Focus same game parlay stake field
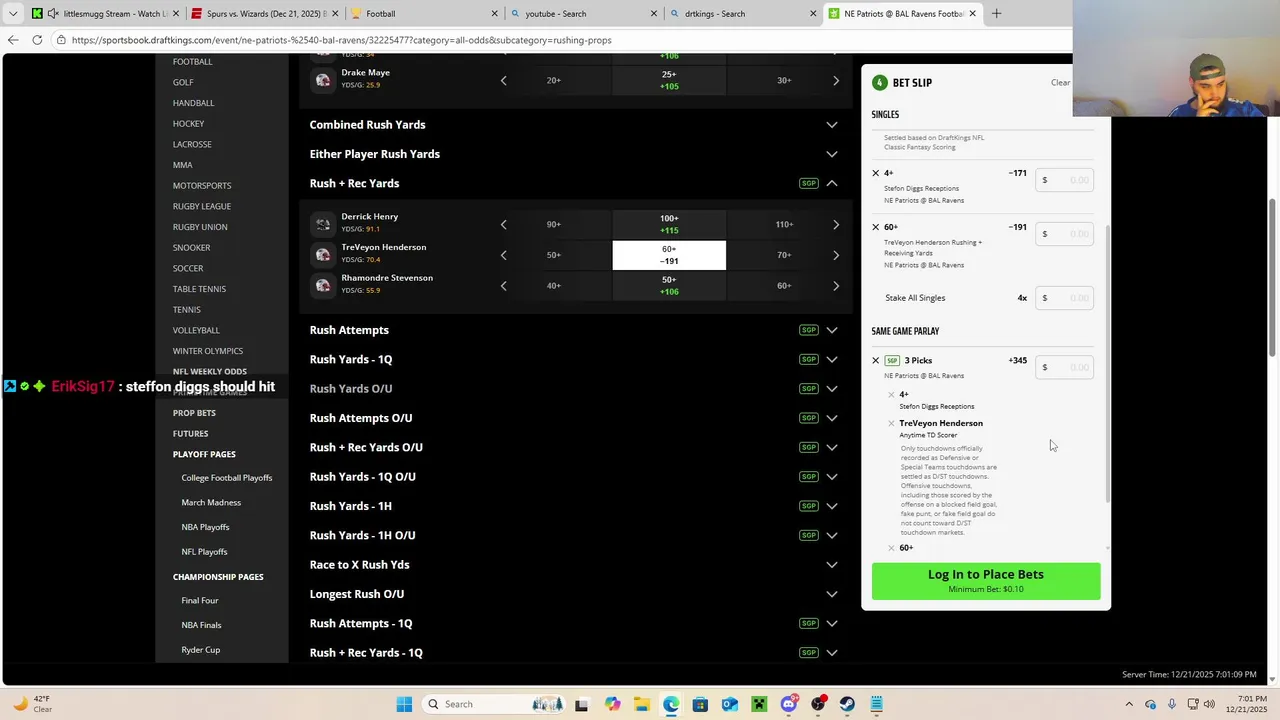 [x=1065, y=367]
